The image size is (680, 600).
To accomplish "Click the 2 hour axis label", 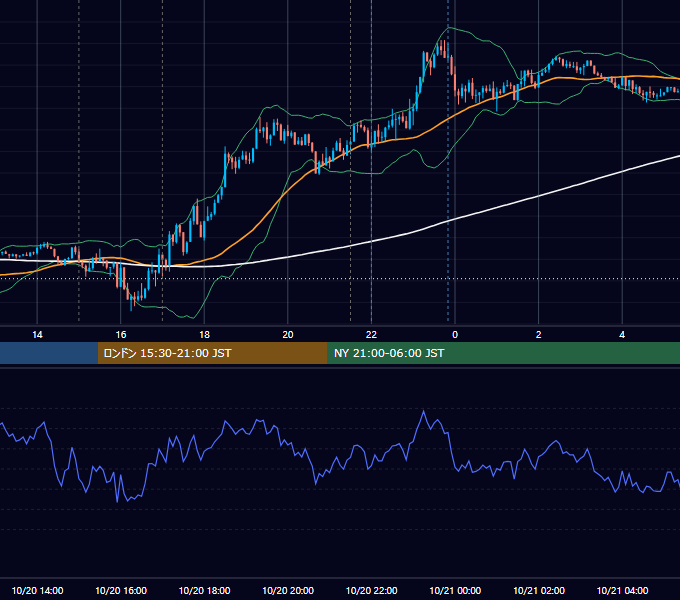I will tap(539, 335).
